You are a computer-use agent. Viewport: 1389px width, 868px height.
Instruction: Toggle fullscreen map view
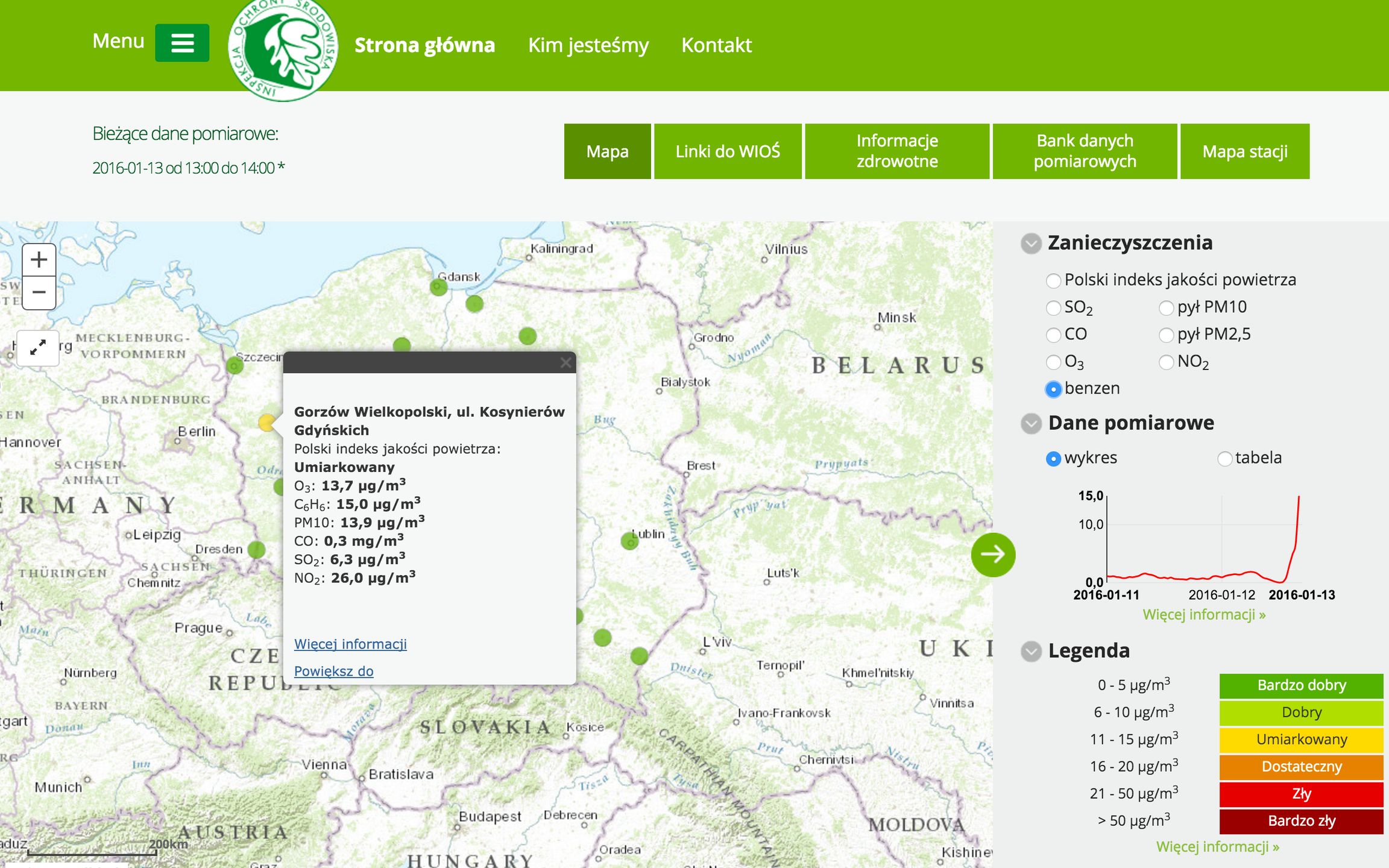click(38, 348)
